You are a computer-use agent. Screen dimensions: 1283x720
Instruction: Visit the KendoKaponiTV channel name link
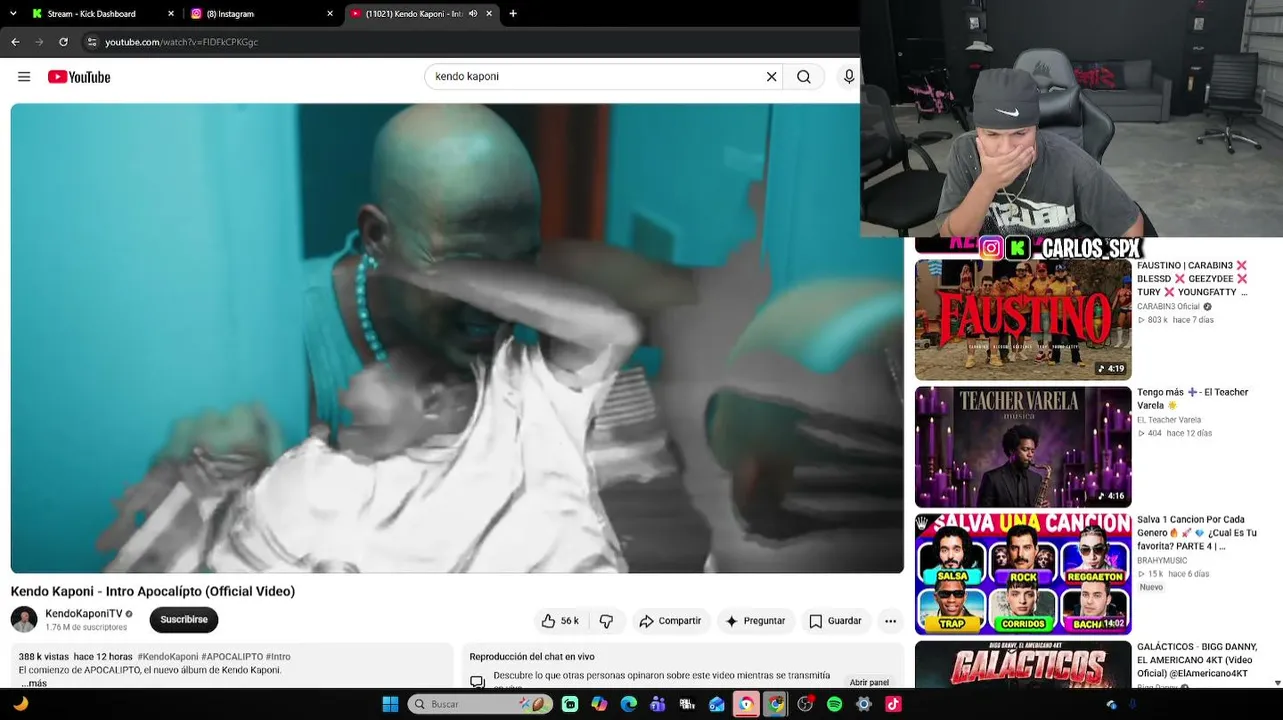point(84,614)
